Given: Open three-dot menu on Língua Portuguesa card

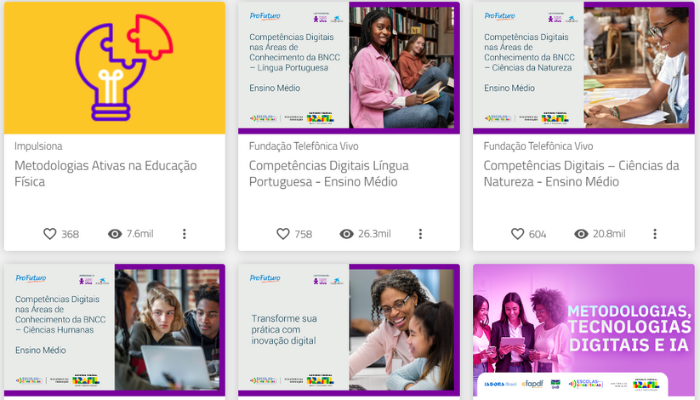Looking at the screenshot, I should 420,234.
